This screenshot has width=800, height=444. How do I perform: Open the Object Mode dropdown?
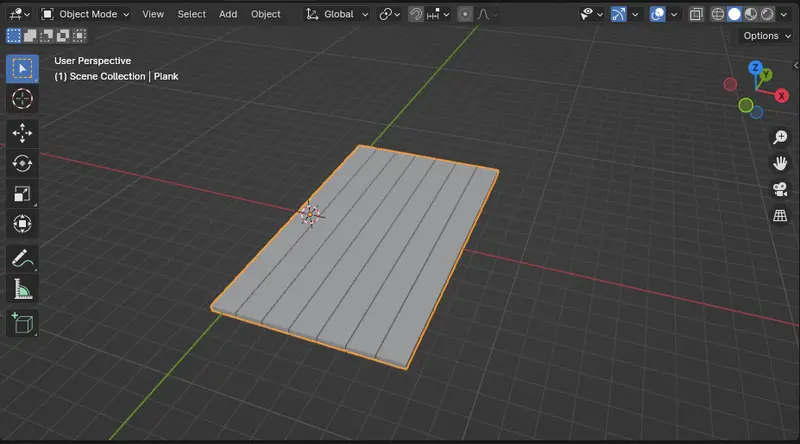85,15
